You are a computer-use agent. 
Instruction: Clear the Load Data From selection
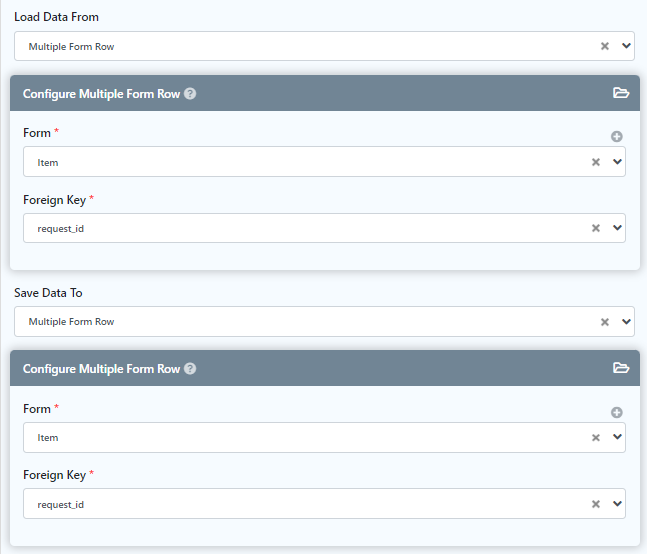[604, 46]
